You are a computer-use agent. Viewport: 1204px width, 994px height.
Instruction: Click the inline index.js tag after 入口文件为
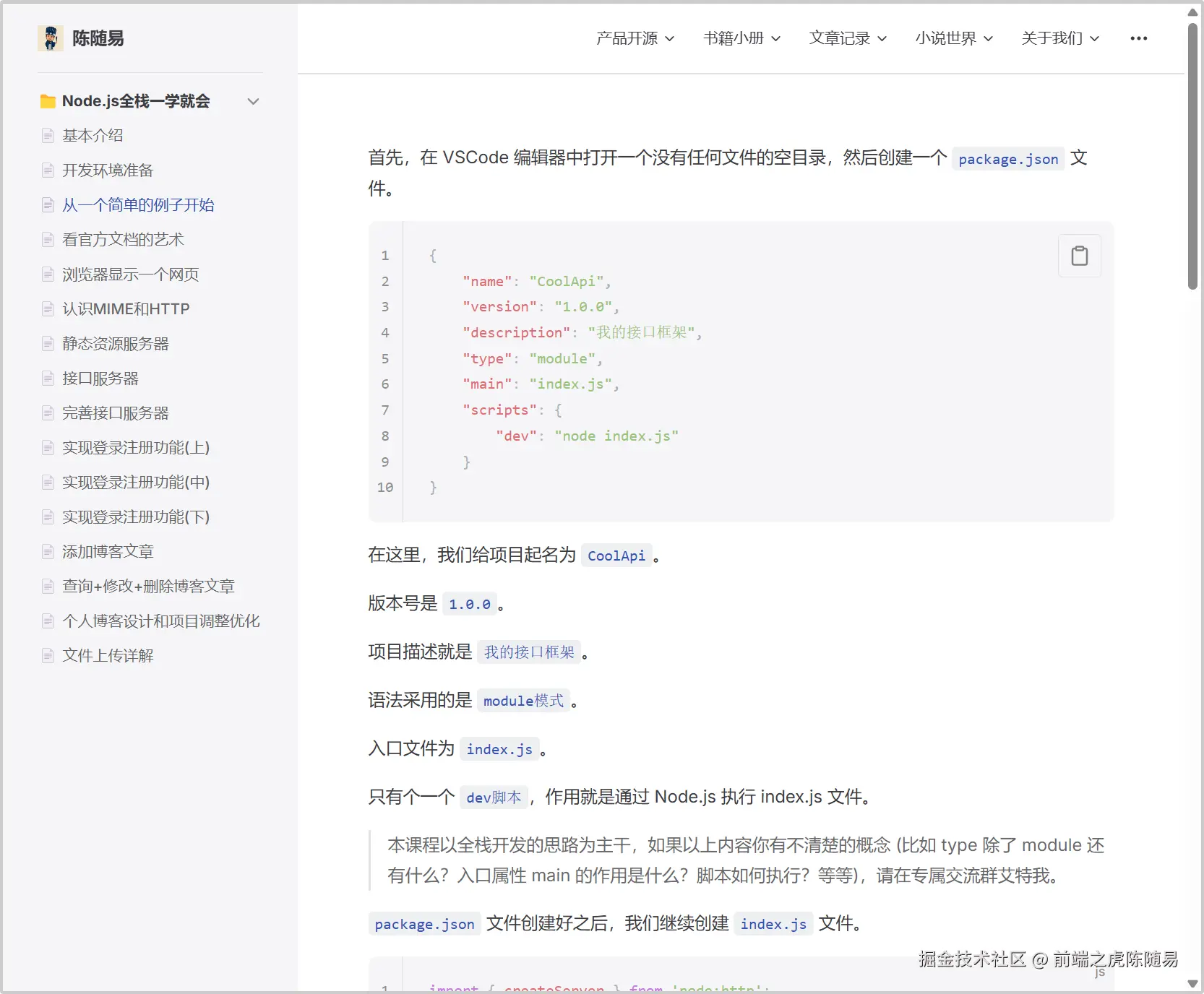pyautogui.click(x=499, y=749)
